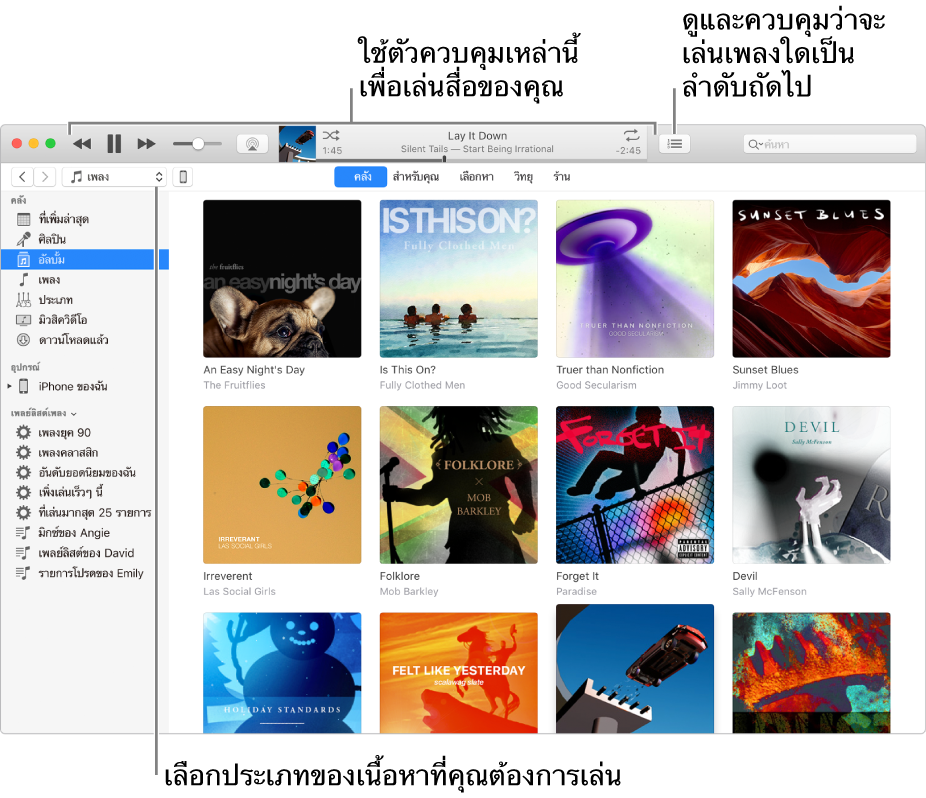Click Mob Barkley artist link

pos(409,591)
